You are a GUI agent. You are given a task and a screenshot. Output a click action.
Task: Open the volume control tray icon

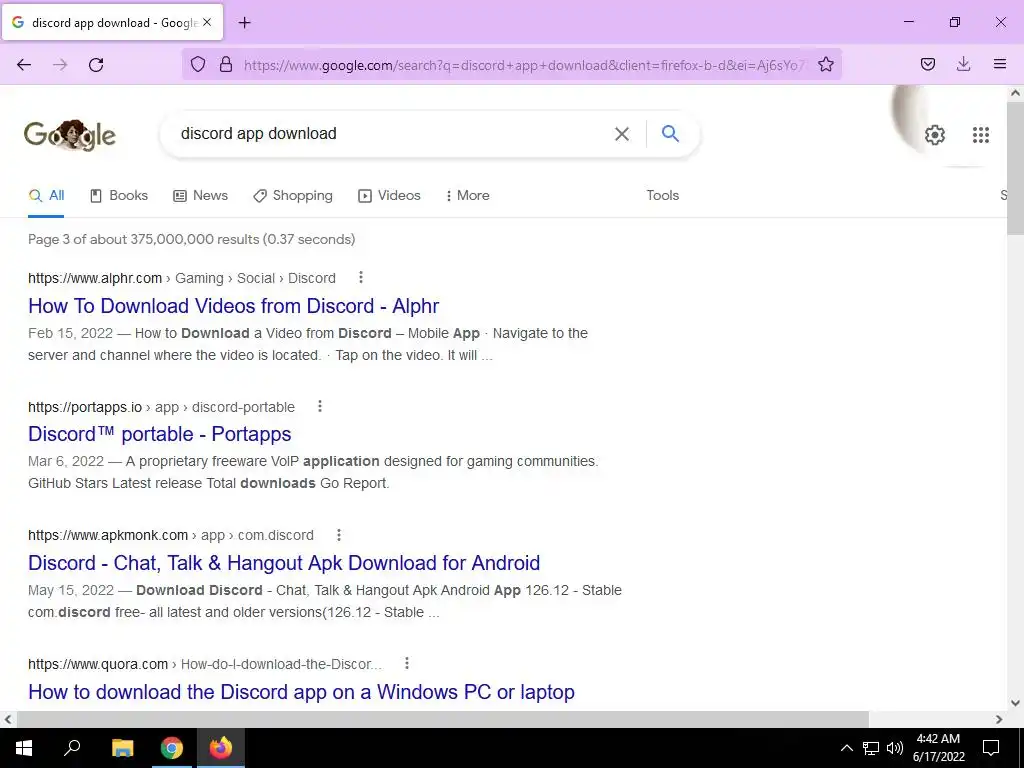pyautogui.click(x=895, y=748)
